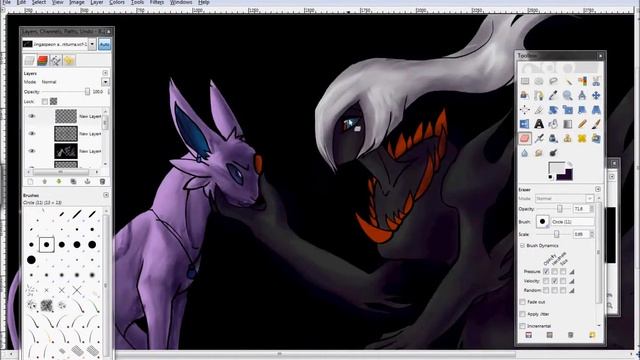The width and height of the screenshot is (640, 360).
Task: Select the Flip tool
Action: [x=525, y=124]
